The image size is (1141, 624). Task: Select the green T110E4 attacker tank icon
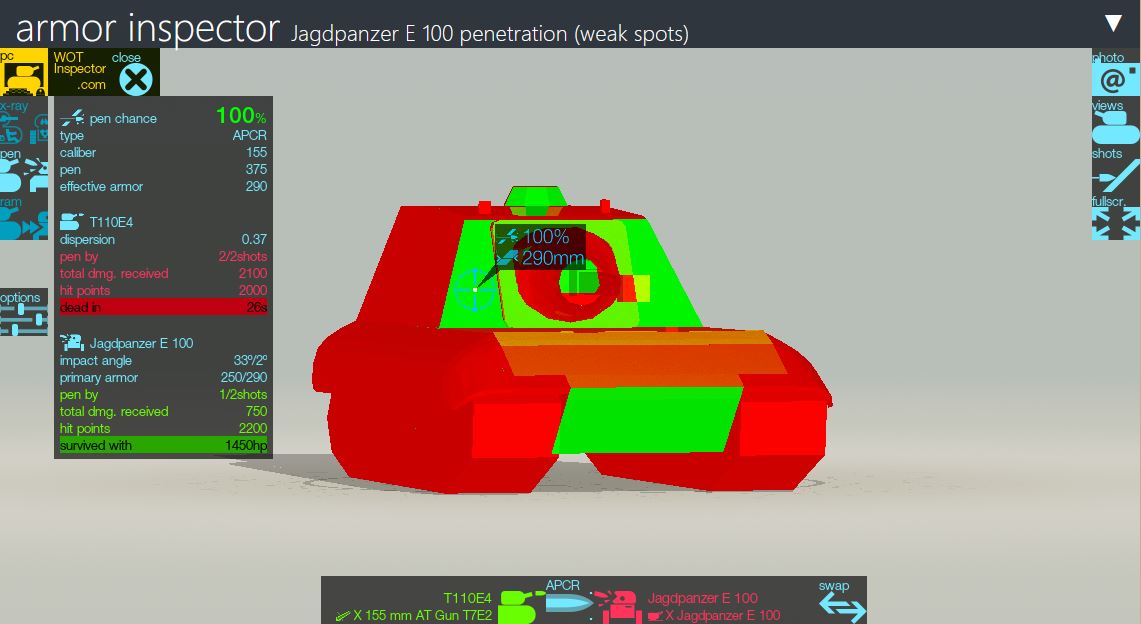coord(520,607)
